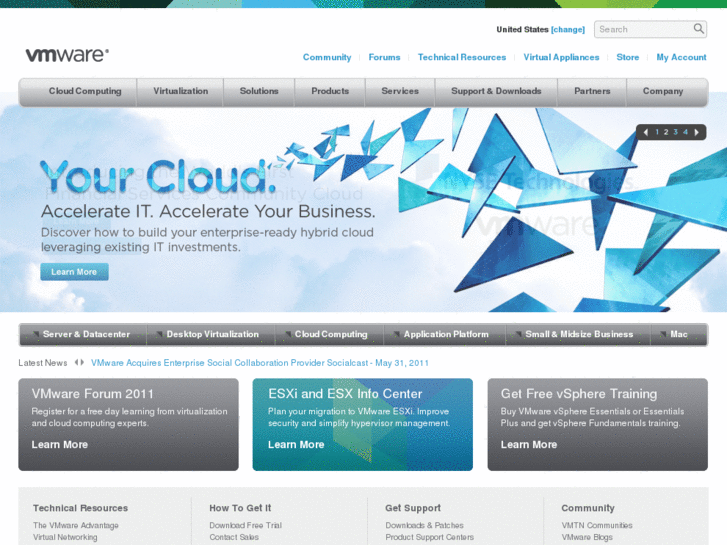Jump to banner slide 2
This screenshot has width=727, height=545.
666,132
